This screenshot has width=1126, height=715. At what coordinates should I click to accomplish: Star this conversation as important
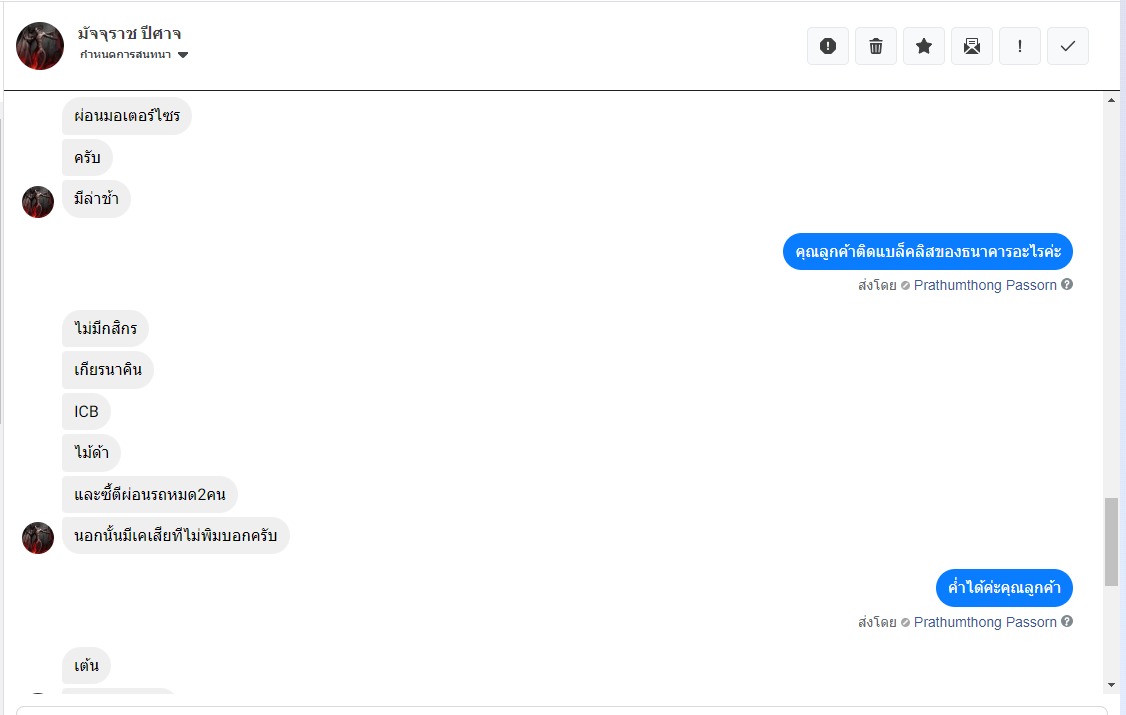924,46
